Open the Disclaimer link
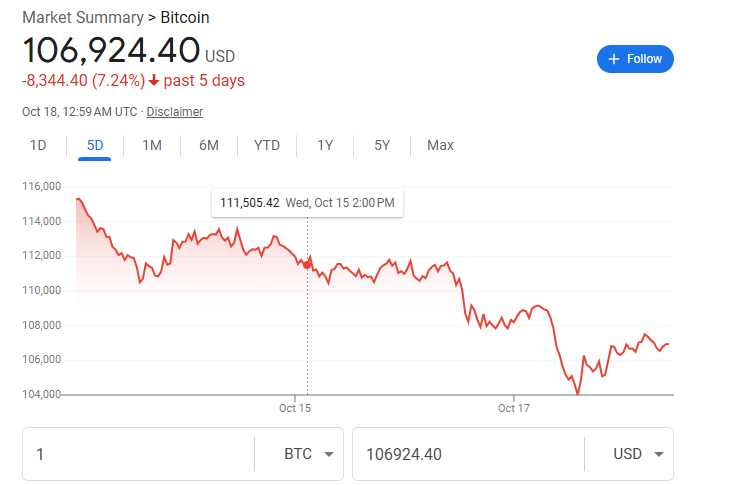 coord(175,112)
